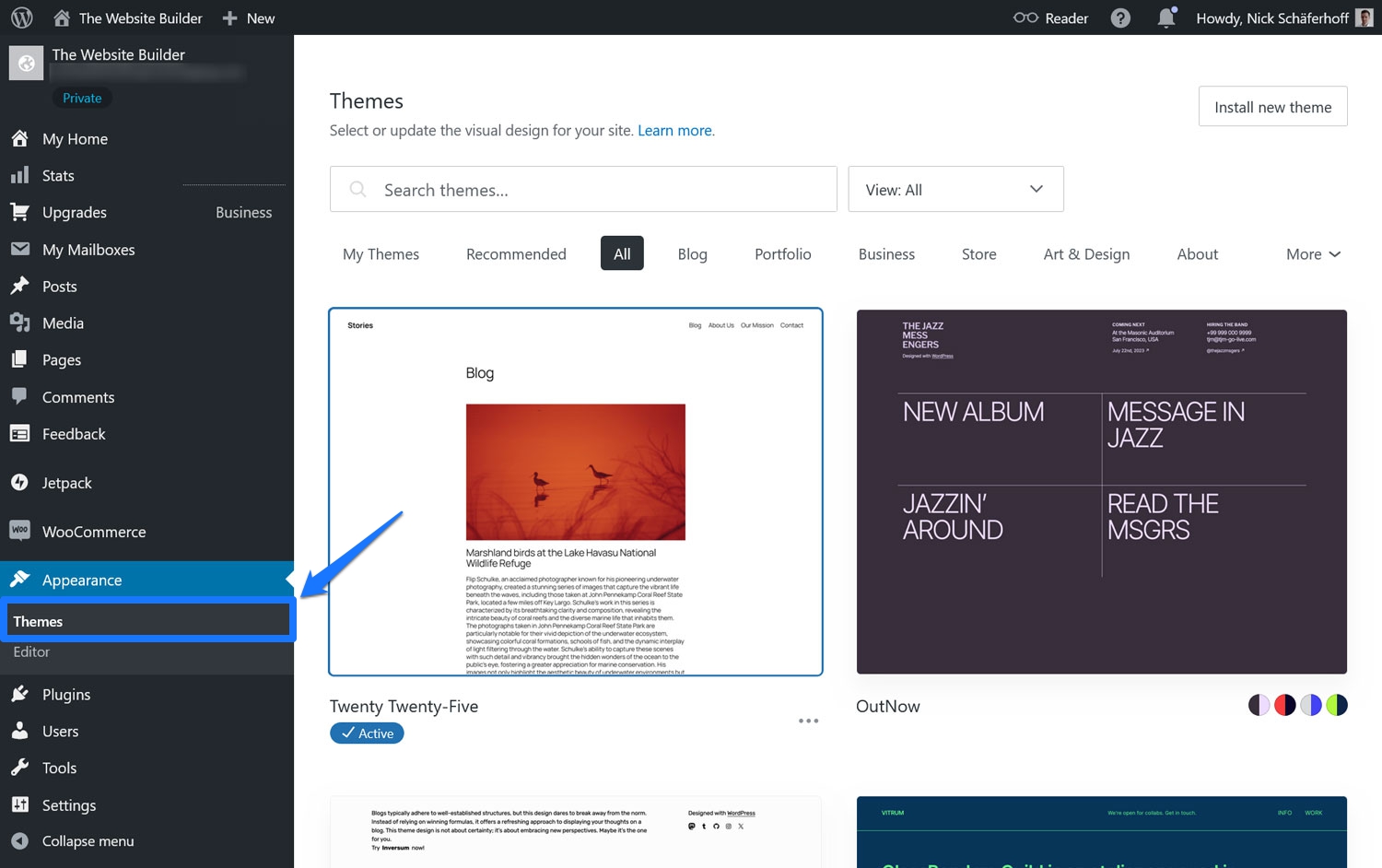This screenshot has height=868, width=1382.
Task: Select the red OutNow color variation
Action: [1284, 705]
